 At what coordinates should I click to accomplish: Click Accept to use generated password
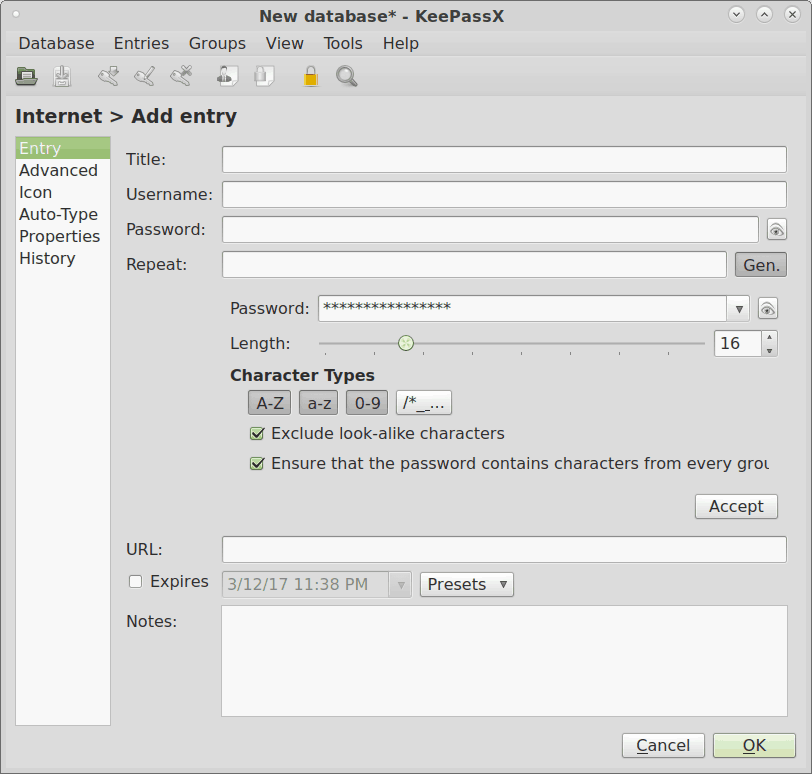pyautogui.click(x=736, y=506)
